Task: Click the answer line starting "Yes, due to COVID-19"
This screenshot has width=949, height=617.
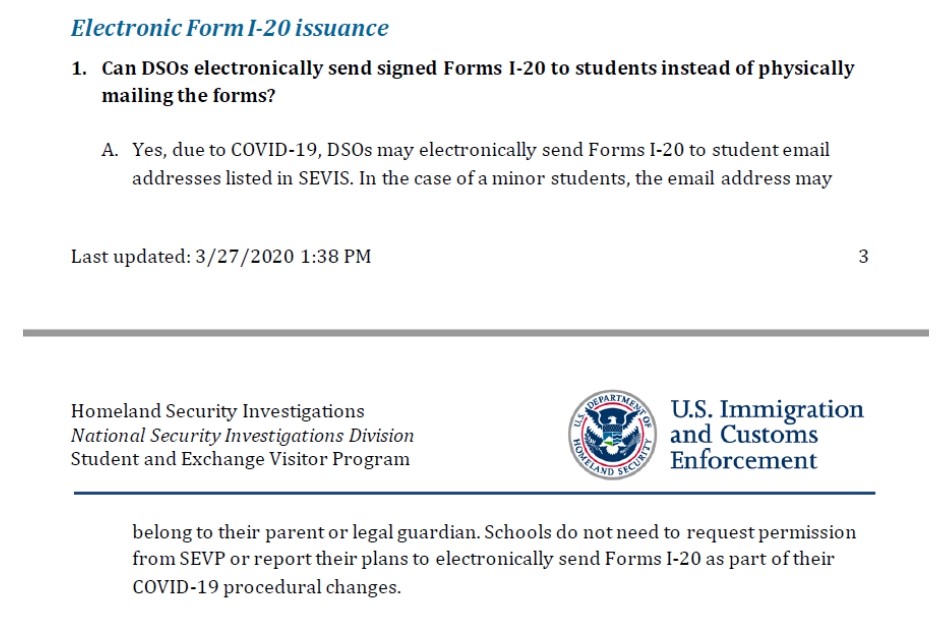Action: pyautogui.click(x=481, y=151)
